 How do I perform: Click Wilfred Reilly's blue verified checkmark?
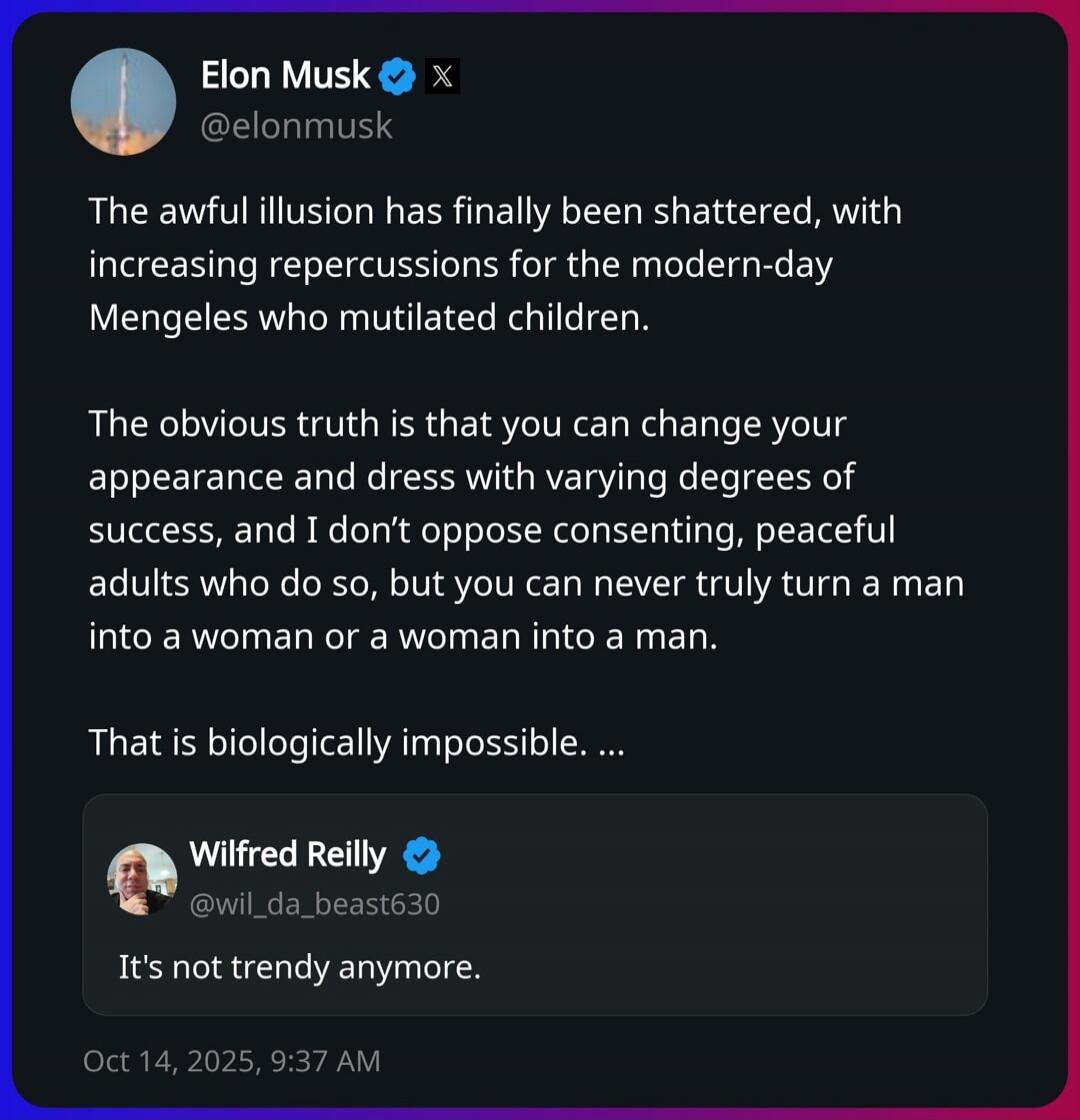coord(421,856)
